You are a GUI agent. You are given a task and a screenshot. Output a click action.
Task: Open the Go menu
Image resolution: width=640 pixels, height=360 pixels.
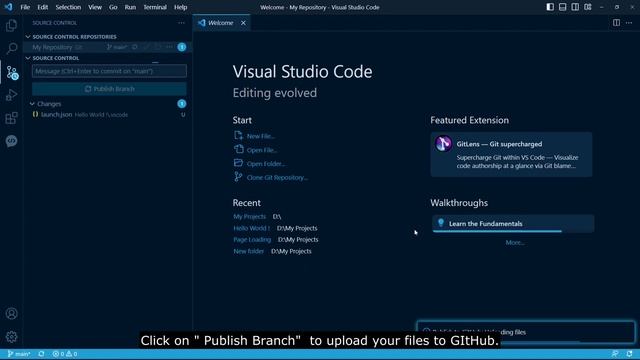click(113, 7)
